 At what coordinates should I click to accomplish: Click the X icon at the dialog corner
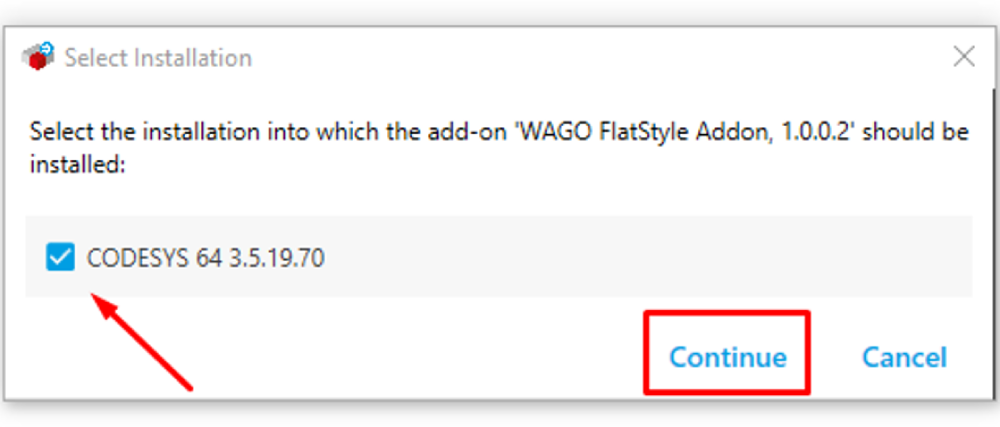(x=964, y=57)
